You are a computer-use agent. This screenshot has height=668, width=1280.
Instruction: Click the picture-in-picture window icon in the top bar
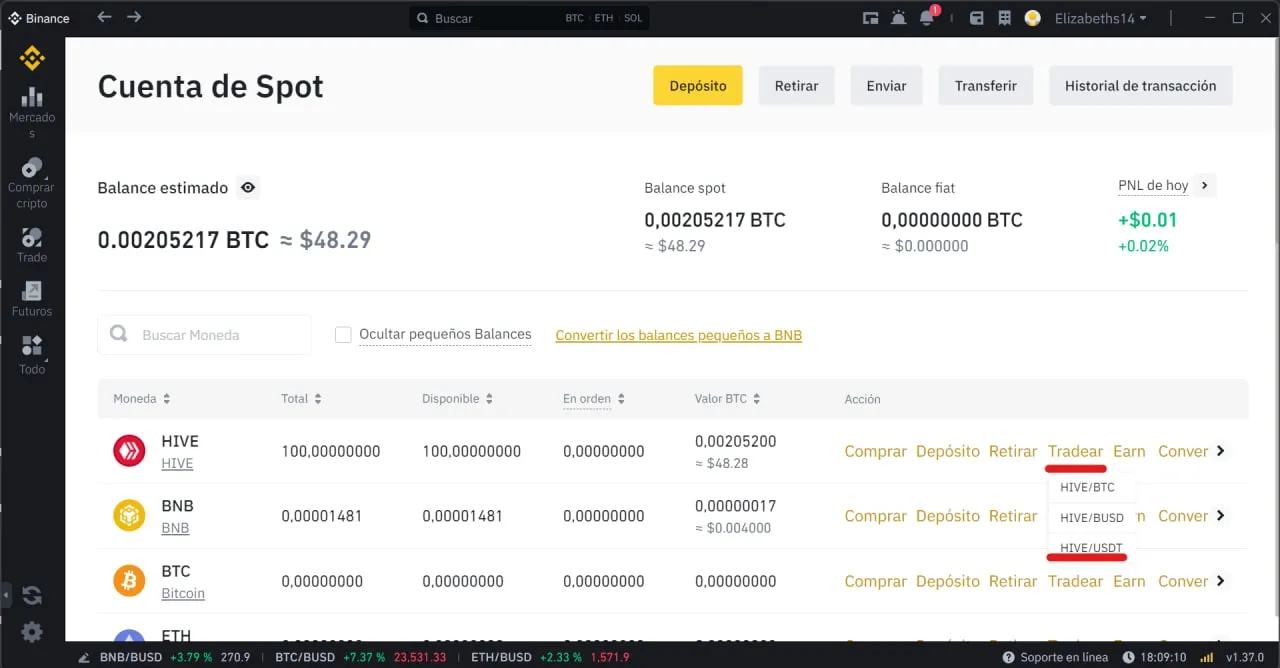click(x=871, y=18)
